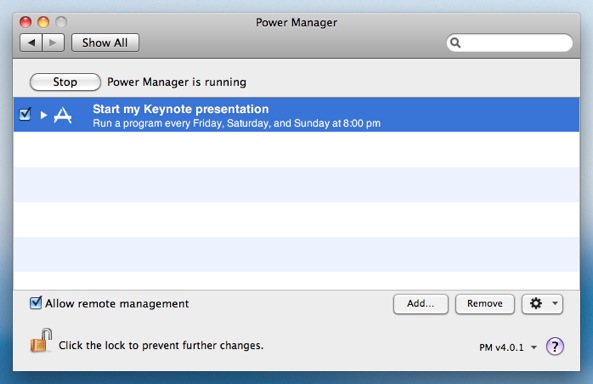Stop Power Manager with the Stop button
593x384 pixels.
pos(65,82)
